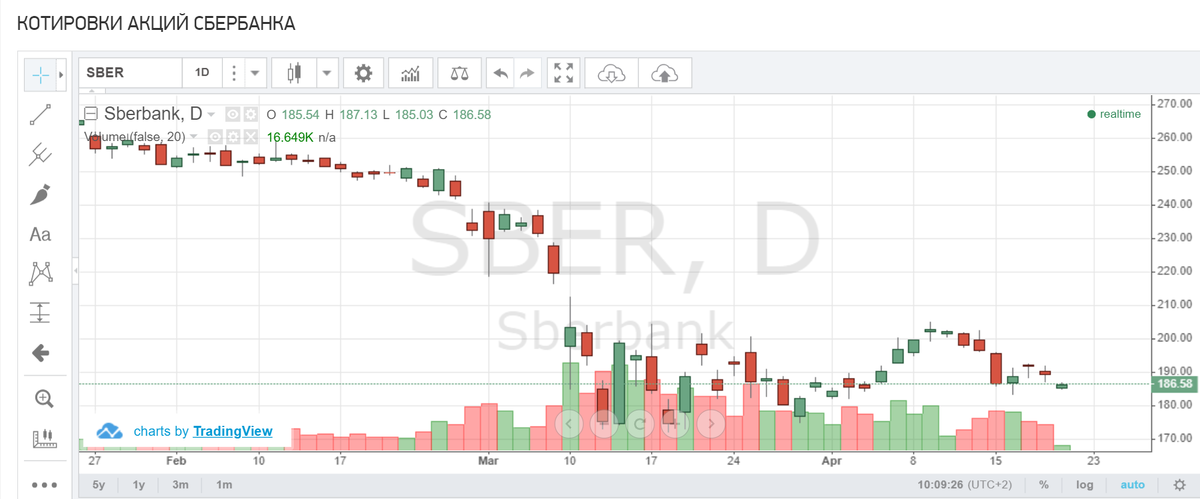The height and width of the screenshot is (499, 1200).
Task: Activate the zoom in magnifier tool
Action: (x=43, y=399)
